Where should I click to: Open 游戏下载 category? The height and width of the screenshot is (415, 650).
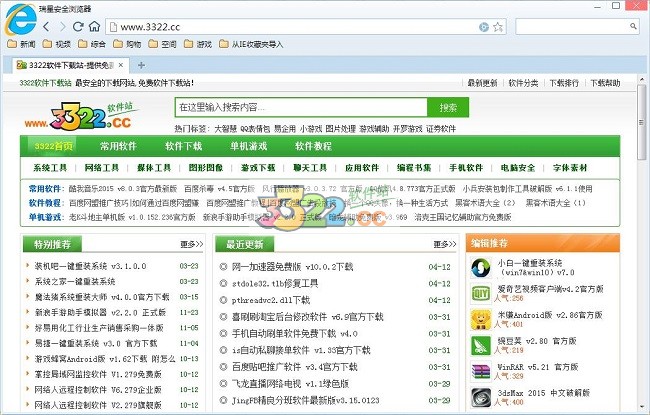click(258, 168)
